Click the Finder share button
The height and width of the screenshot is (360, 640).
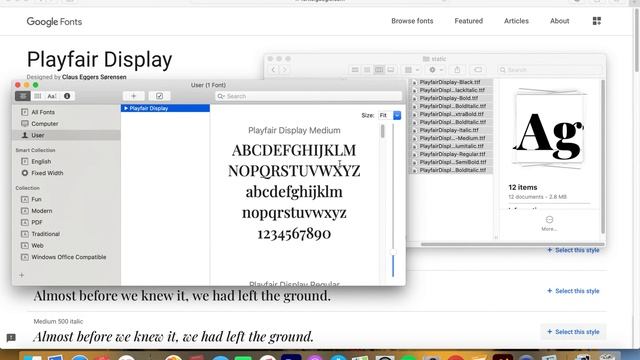457,70
